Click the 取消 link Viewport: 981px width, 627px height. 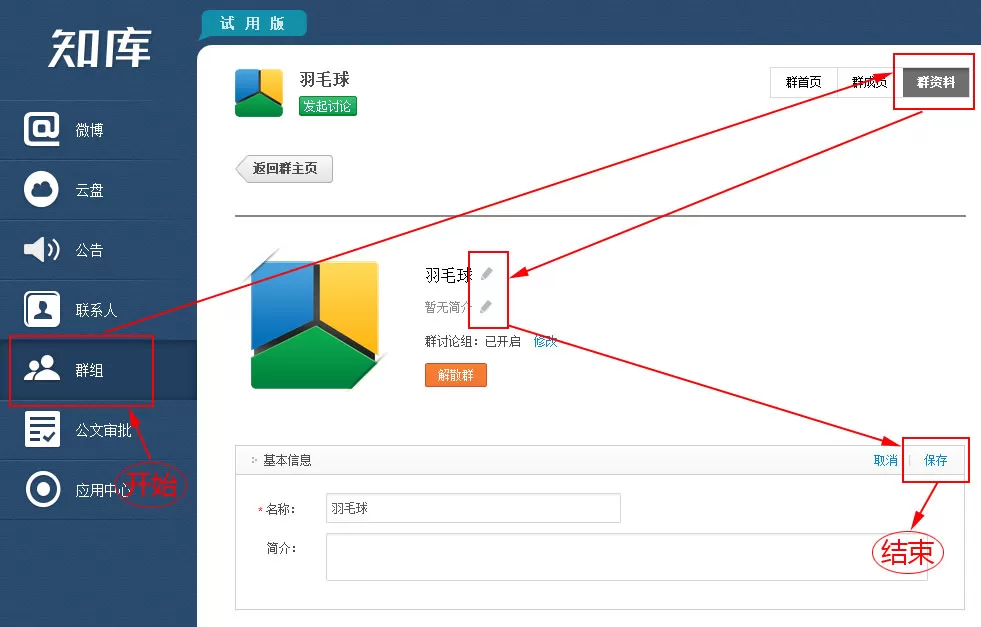885,461
